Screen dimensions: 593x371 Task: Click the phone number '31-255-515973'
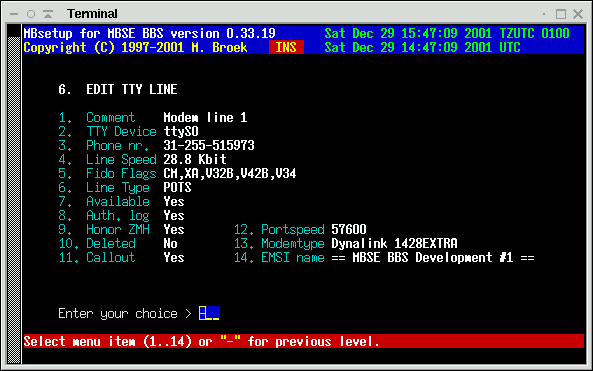click(209, 145)
